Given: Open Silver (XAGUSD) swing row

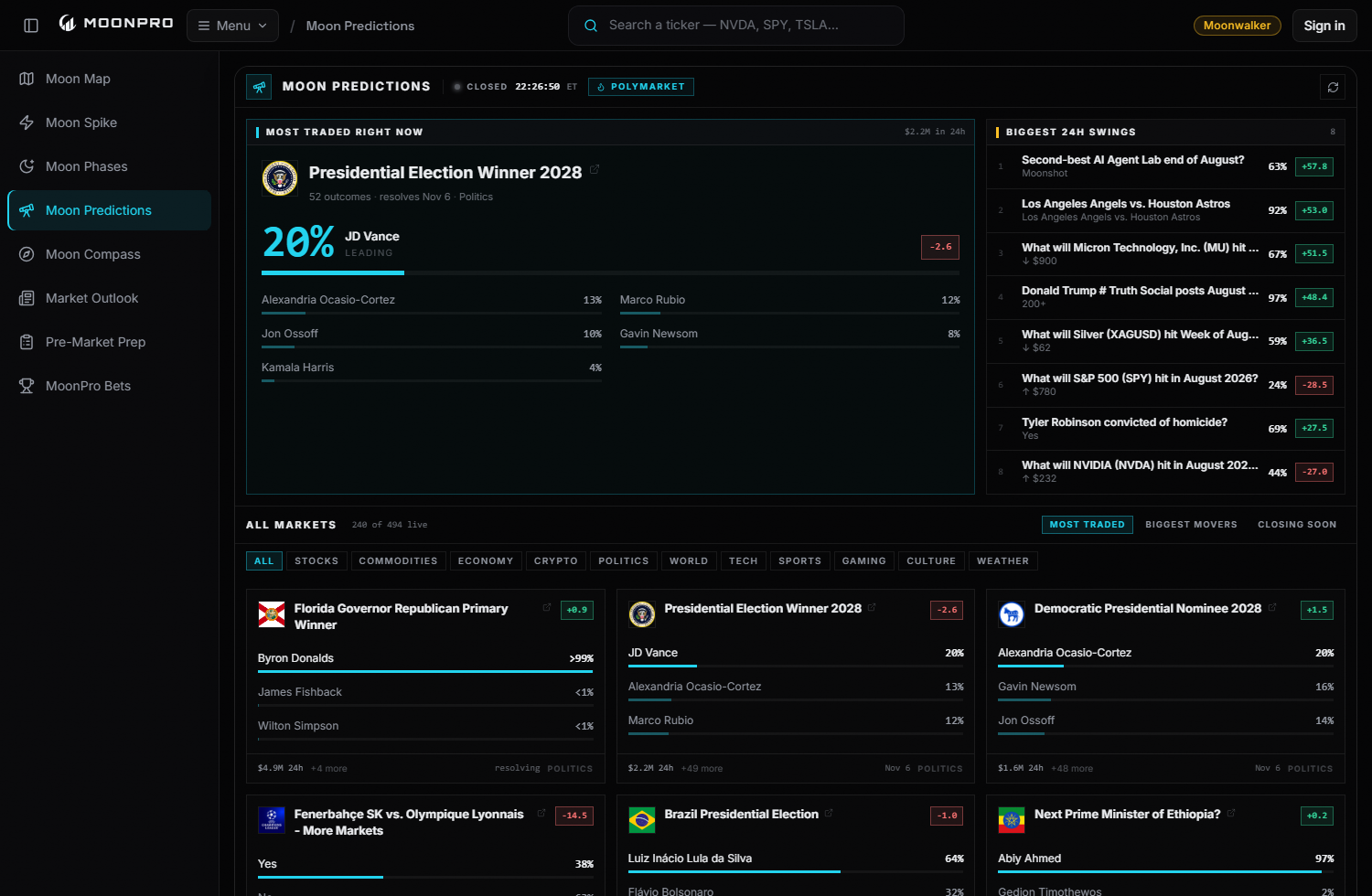Looking at the screenshot, I should coord(1165,341).
